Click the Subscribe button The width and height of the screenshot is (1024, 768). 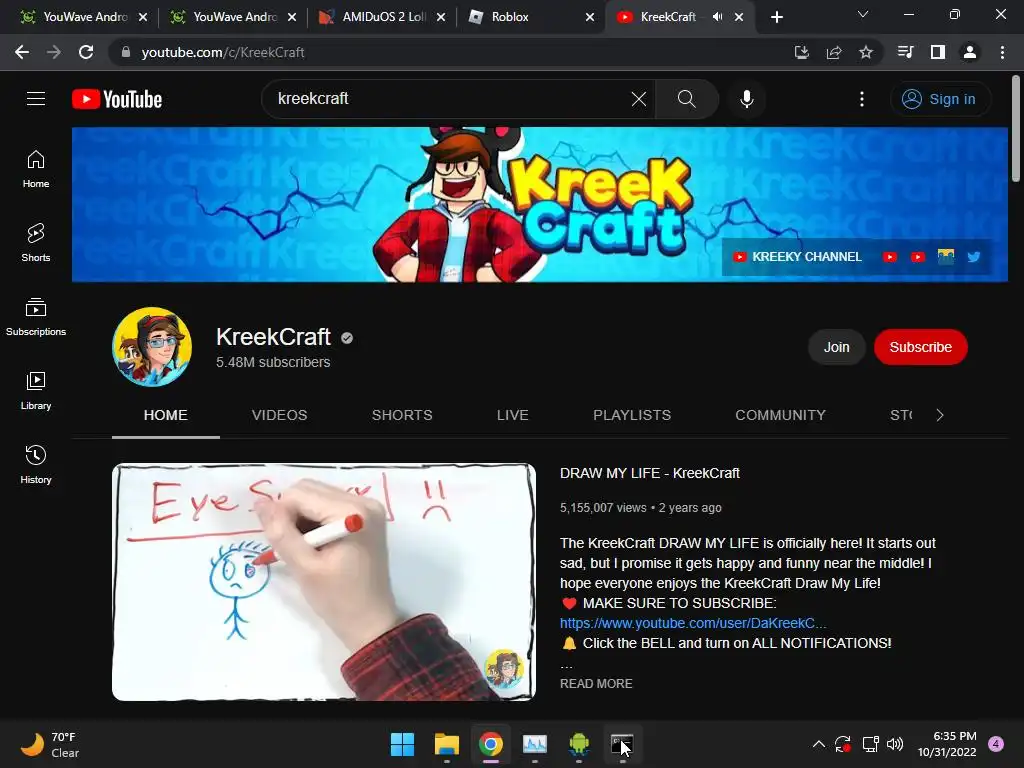point(920,347)
